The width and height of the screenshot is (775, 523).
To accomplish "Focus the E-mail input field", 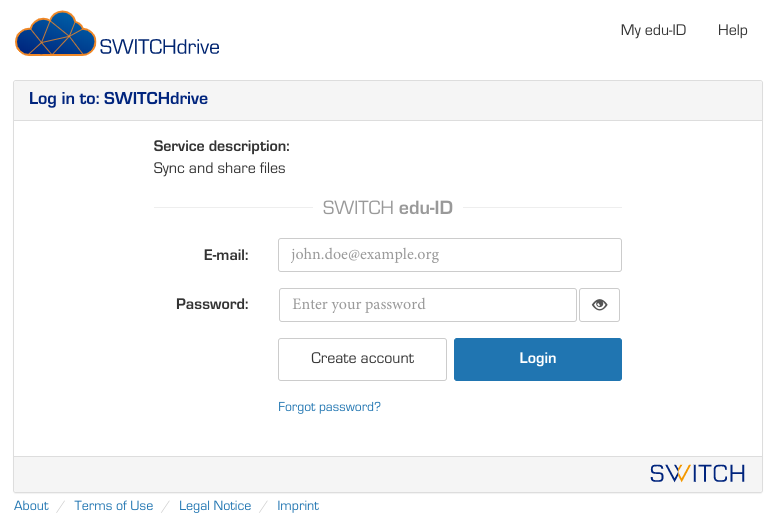I will point(450,255).
